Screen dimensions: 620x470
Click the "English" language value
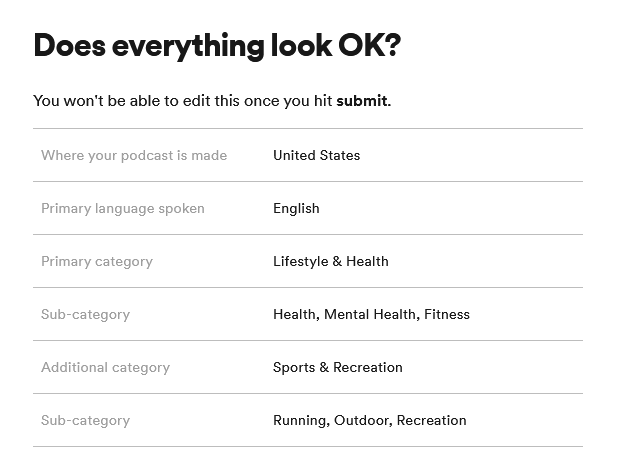coord(296,208)
